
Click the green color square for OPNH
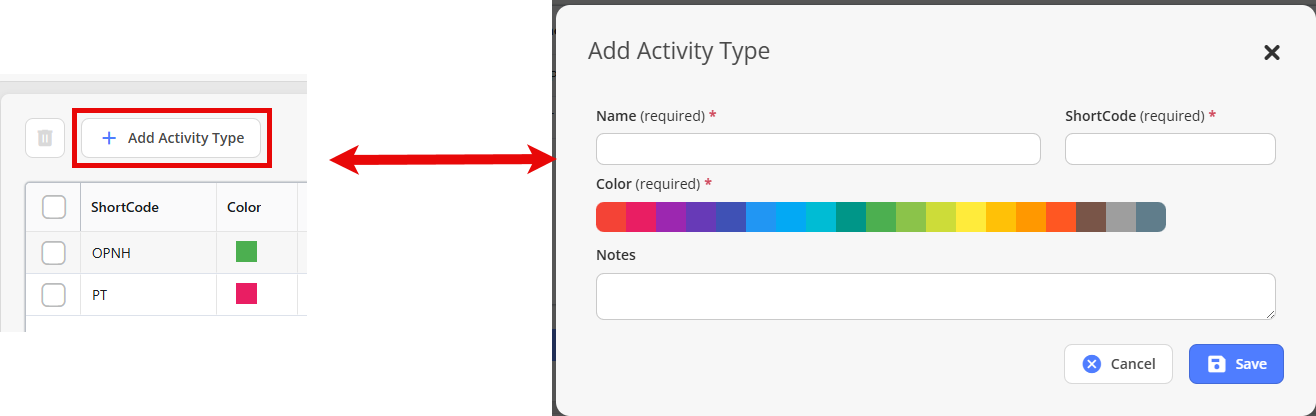[x=246, y=252]
